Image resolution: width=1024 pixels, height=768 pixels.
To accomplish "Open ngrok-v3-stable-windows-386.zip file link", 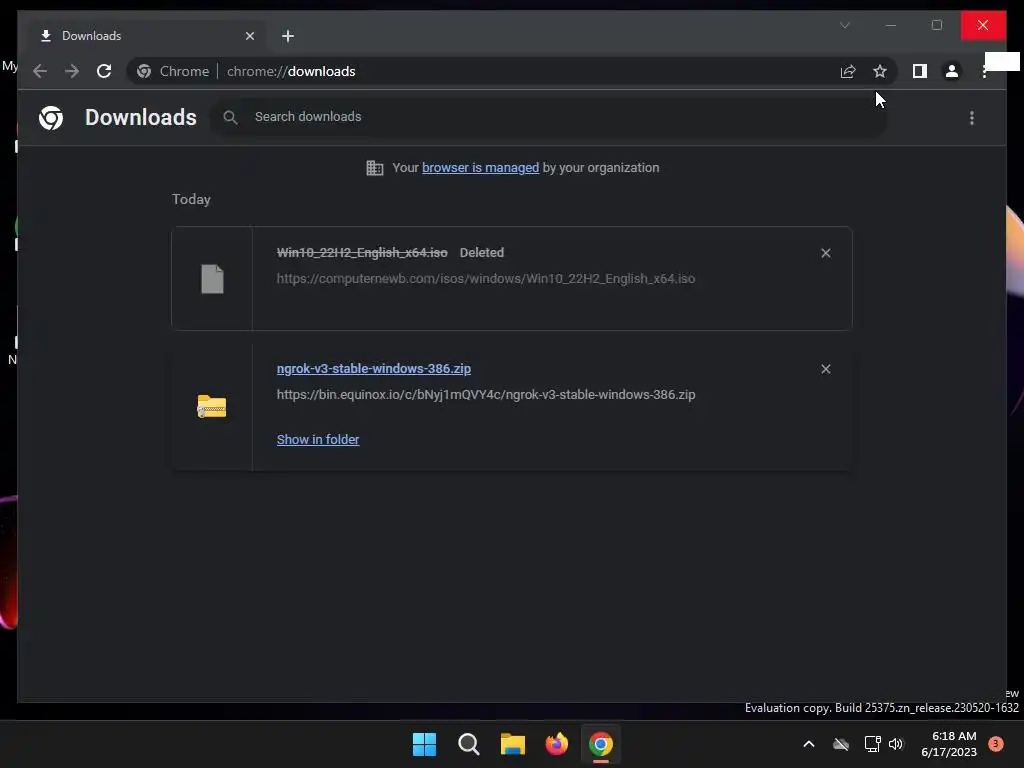I will (374, 368).
